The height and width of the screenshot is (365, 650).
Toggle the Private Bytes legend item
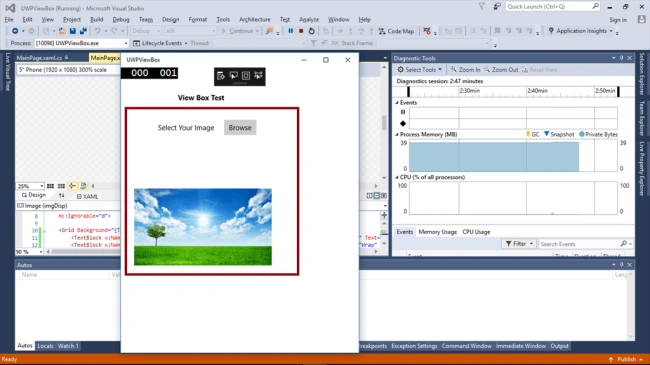(598, 134)
